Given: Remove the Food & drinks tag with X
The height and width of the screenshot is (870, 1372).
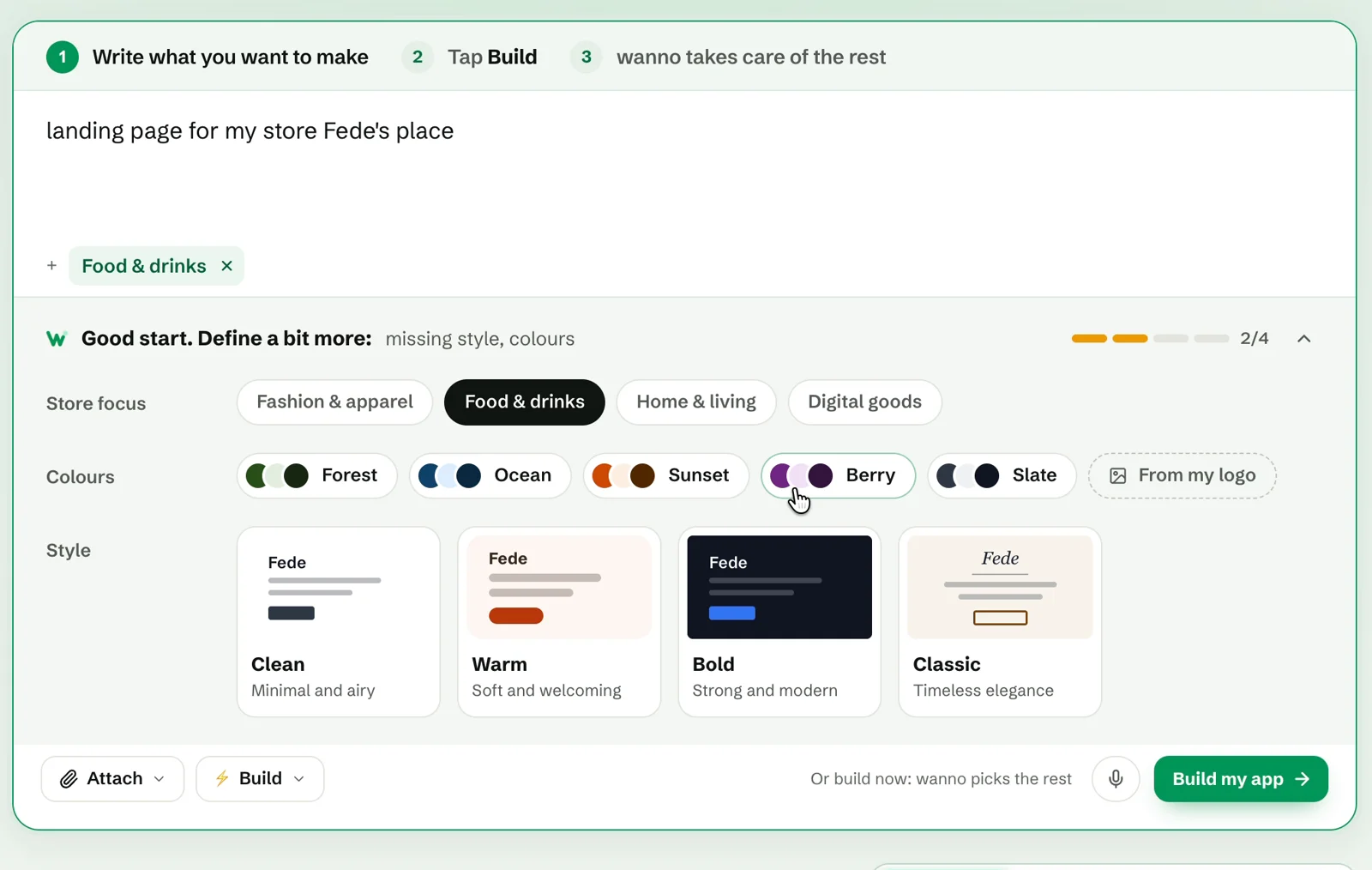Looking at the screenshot, I should pos(226,266).
